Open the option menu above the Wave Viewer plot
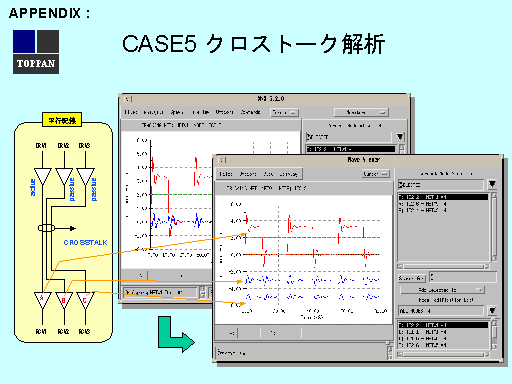Screen dimensions: 512x384 376,174
